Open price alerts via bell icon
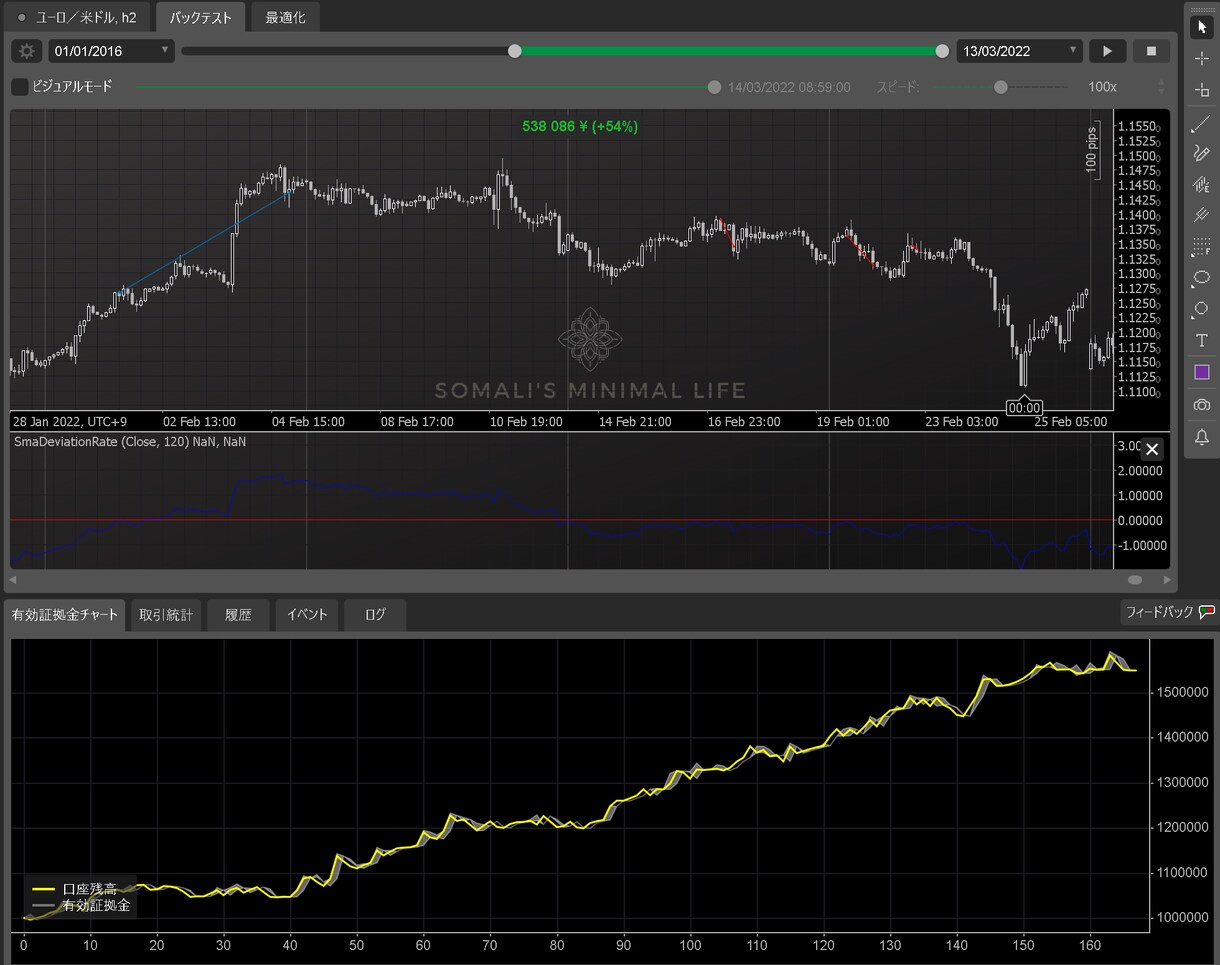This screenshot has height=965, width=1220. tap(1202, 437)
